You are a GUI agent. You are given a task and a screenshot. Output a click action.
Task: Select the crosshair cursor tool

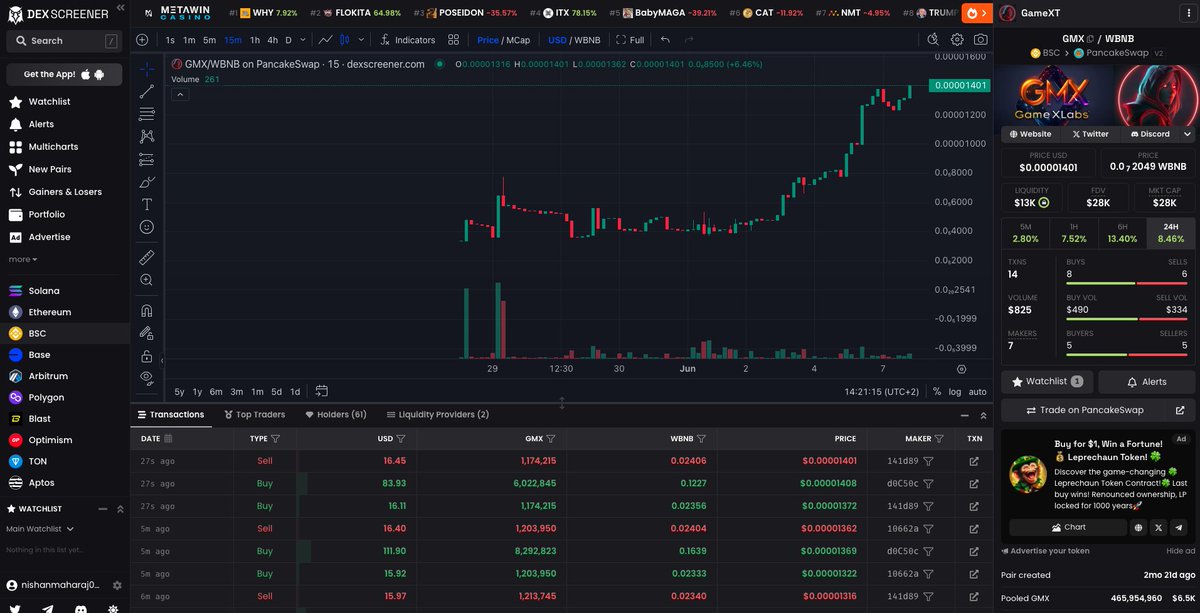[147, 70]
